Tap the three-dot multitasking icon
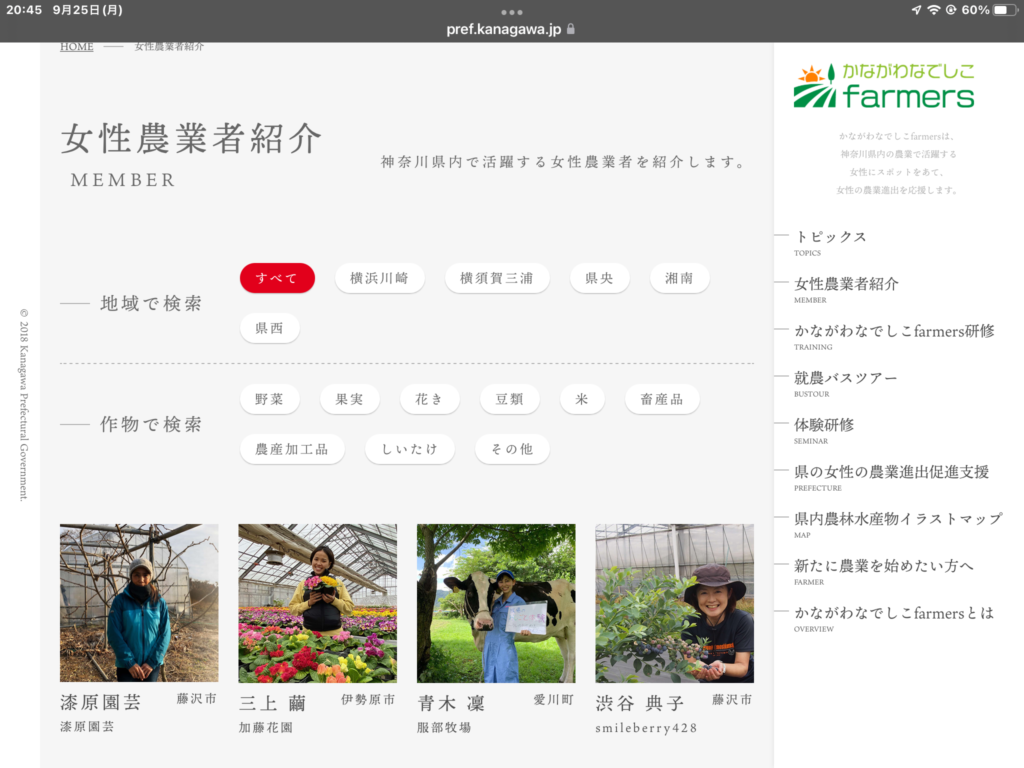Viewport: 1024px width, 768px height. [x=512, y=11]
